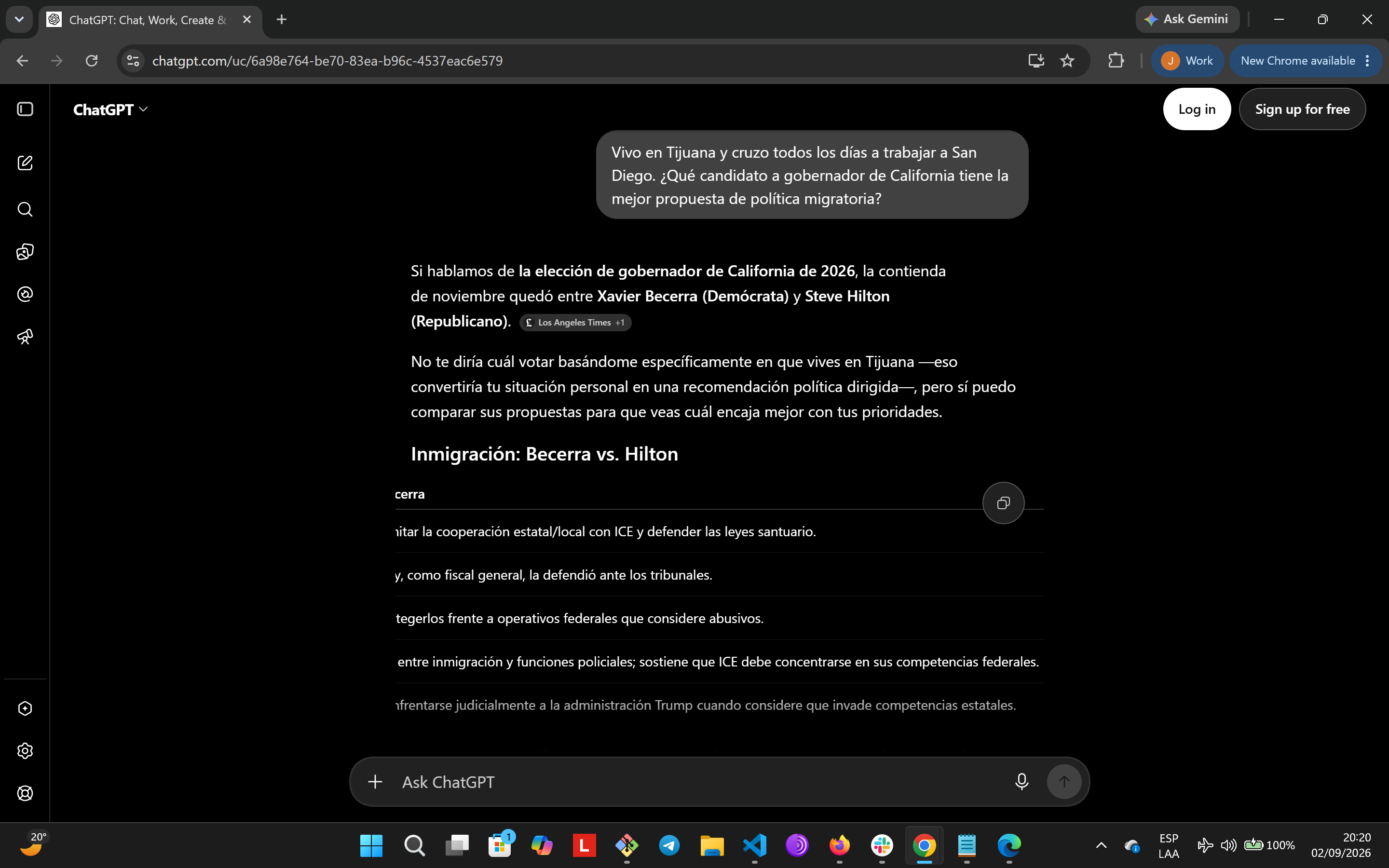The image size is (1389, 868).
Task: View site information icon in address bar
Action: (x=133, y=61)
